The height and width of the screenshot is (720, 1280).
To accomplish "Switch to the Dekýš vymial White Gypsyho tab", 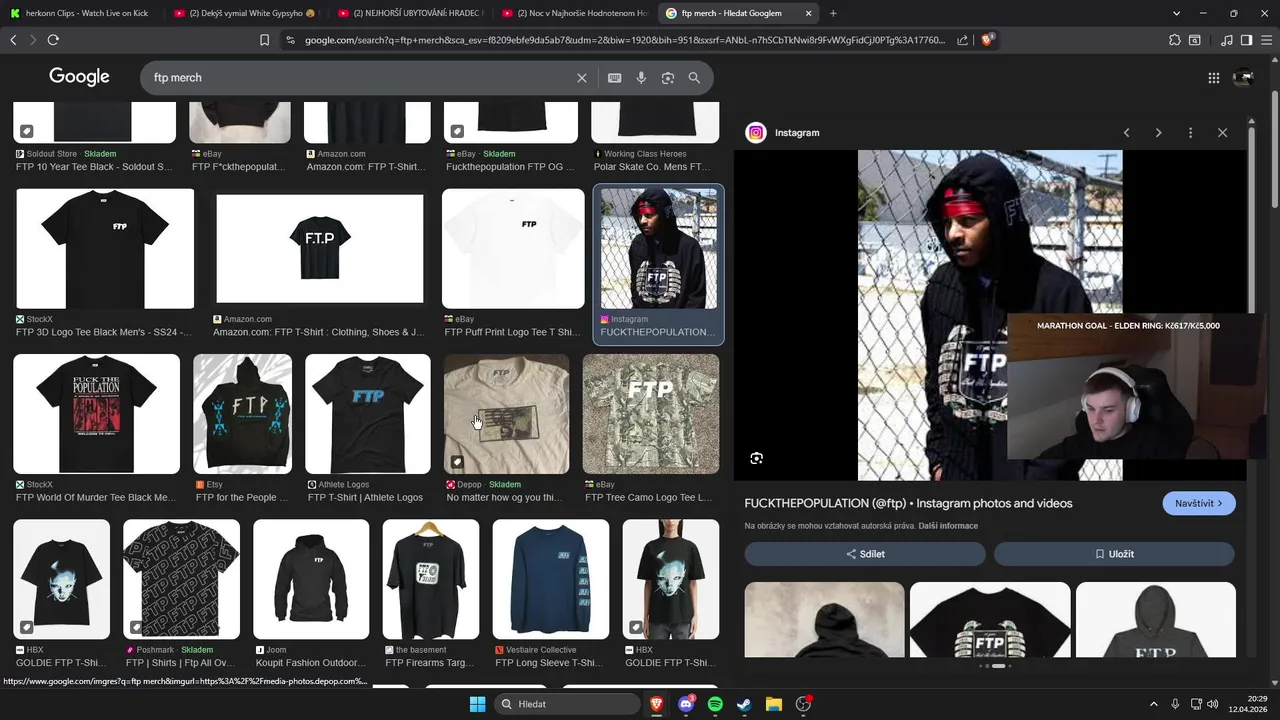I will (x=245, y=13).
